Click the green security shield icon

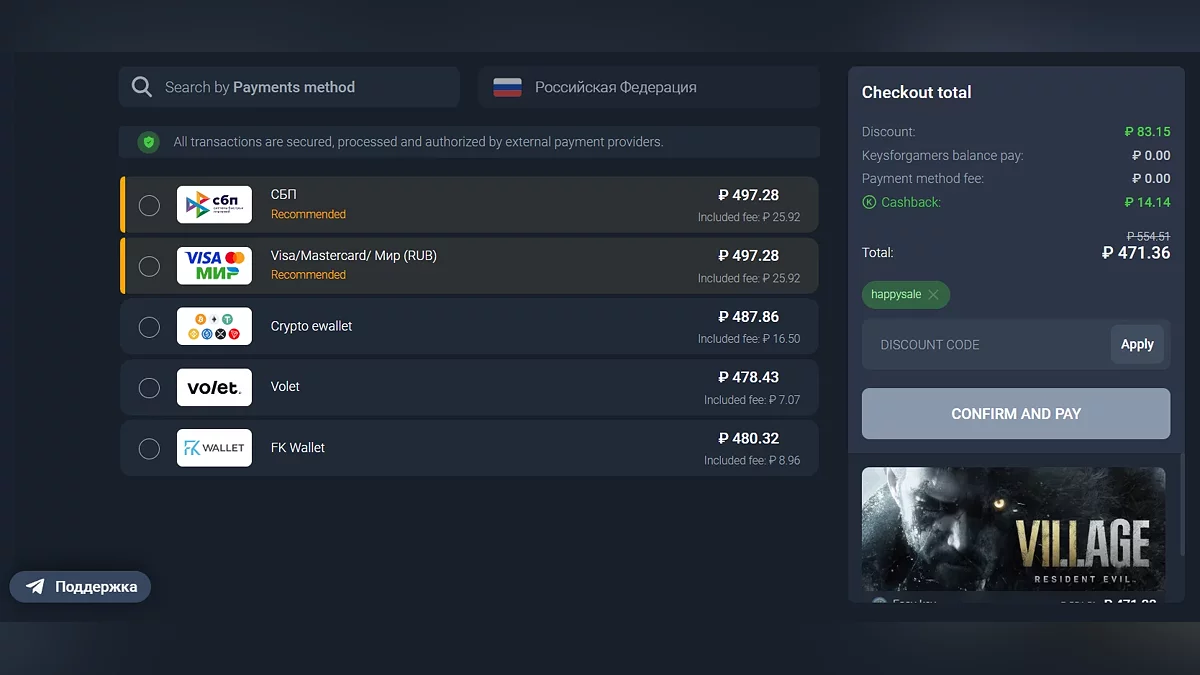click(149, 142)
